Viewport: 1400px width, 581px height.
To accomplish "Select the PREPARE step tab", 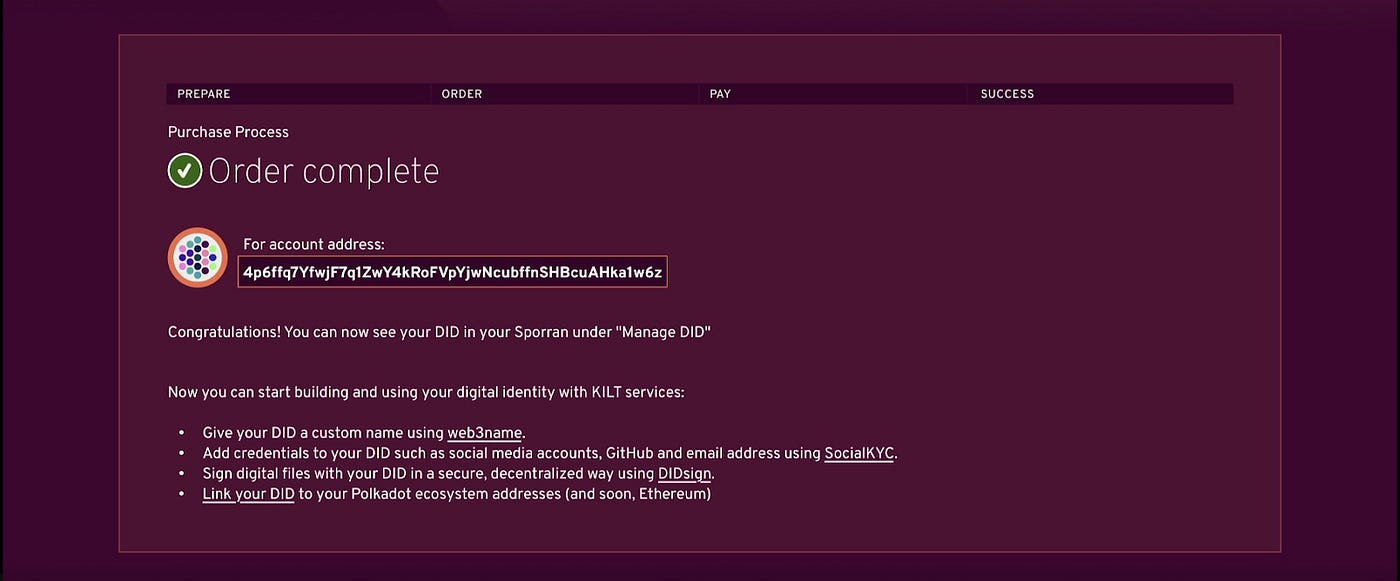I will point(299,94).
